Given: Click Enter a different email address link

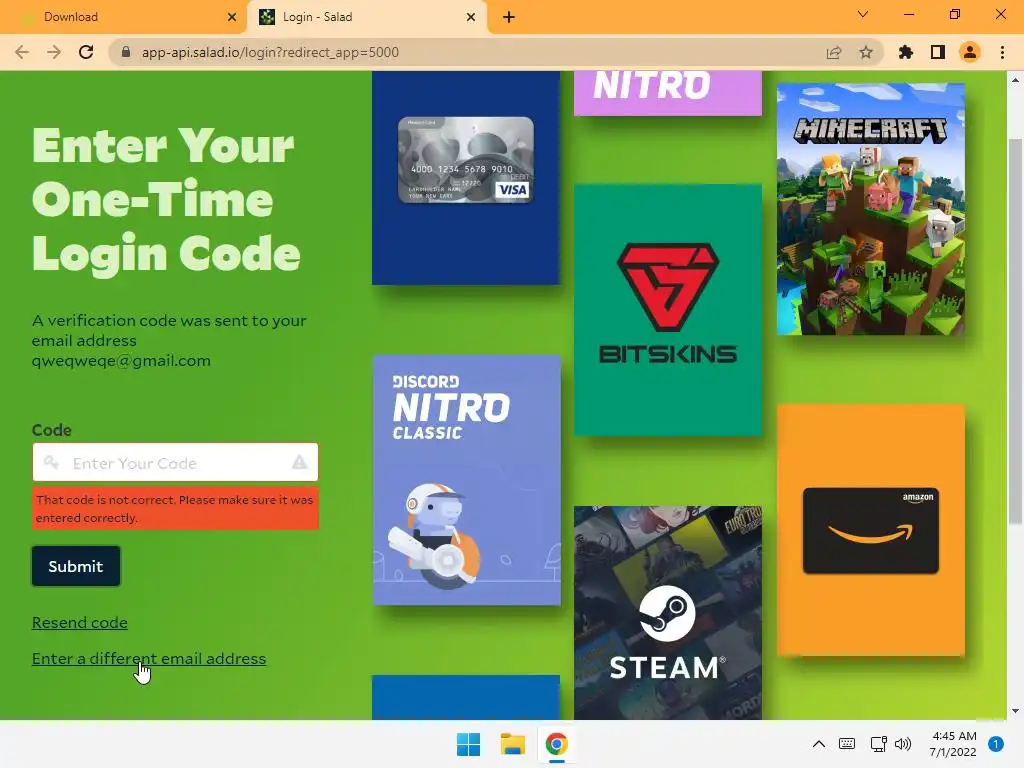Looking at the screenshot, I should click(149, 658).
